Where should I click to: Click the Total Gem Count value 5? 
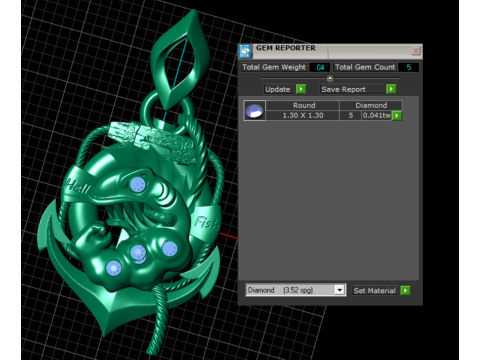coord(408,67)
